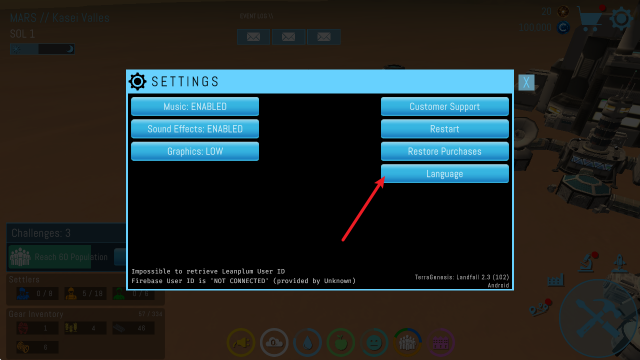
Task: Click Restore Purchases
Action: (x=444, y=151)
